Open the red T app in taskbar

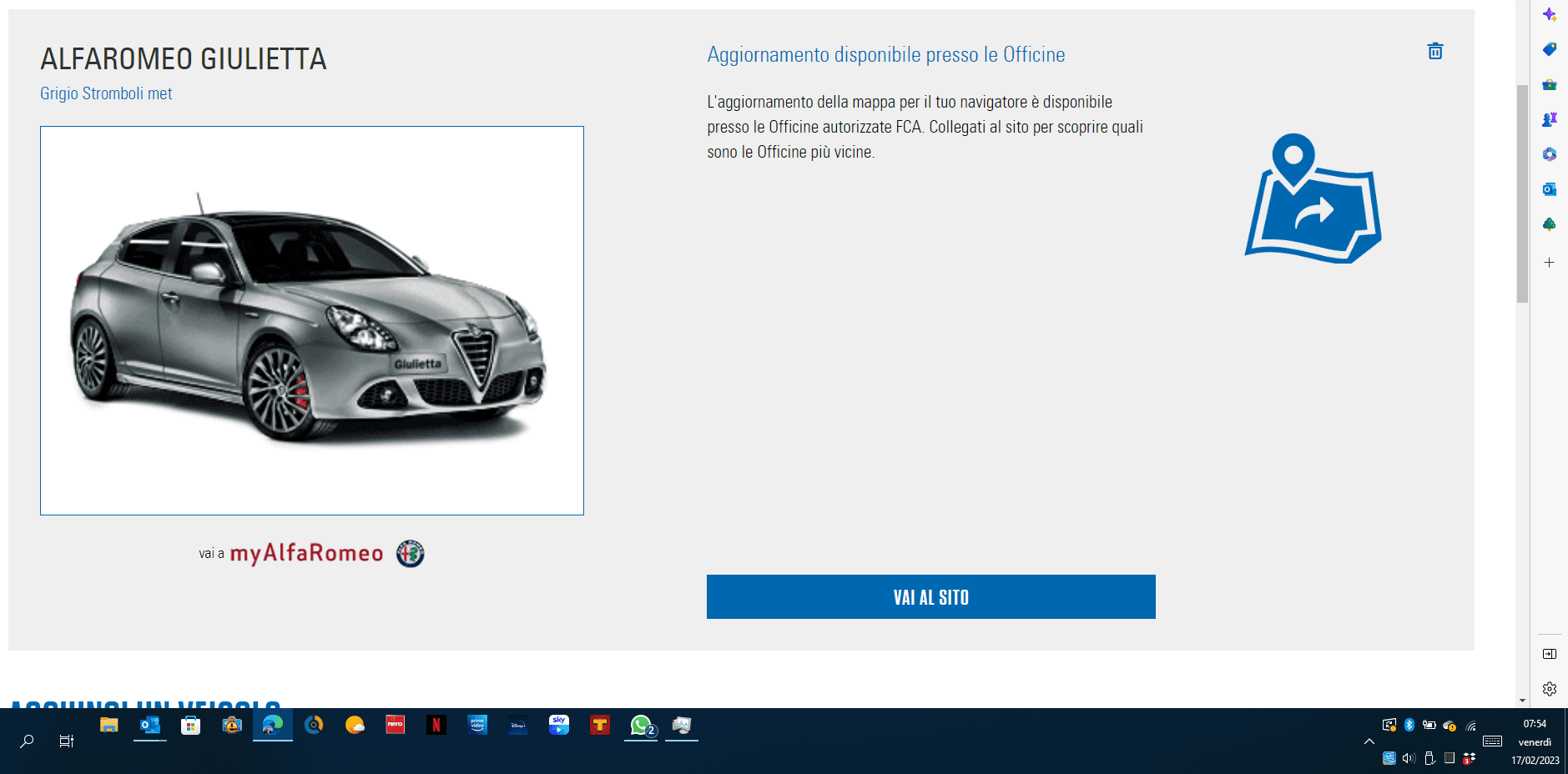pyautogui.click(x=599, y=725)
